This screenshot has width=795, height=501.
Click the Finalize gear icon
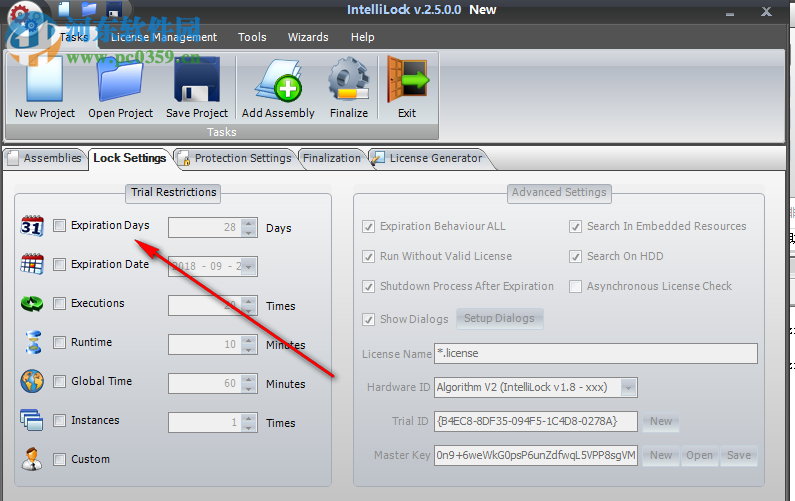tap(348, 80)
